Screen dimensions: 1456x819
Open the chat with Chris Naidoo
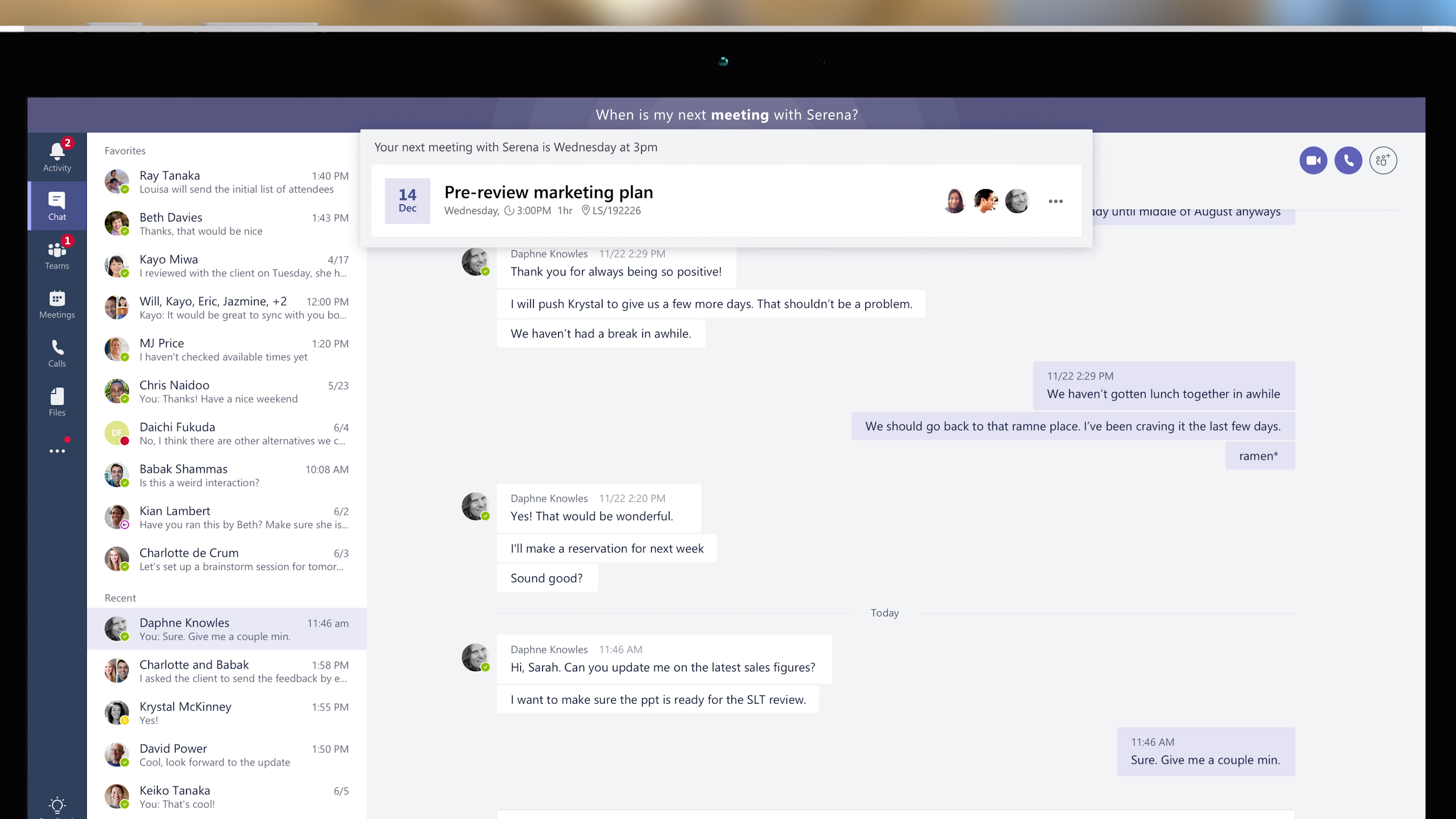click(227, 391)
